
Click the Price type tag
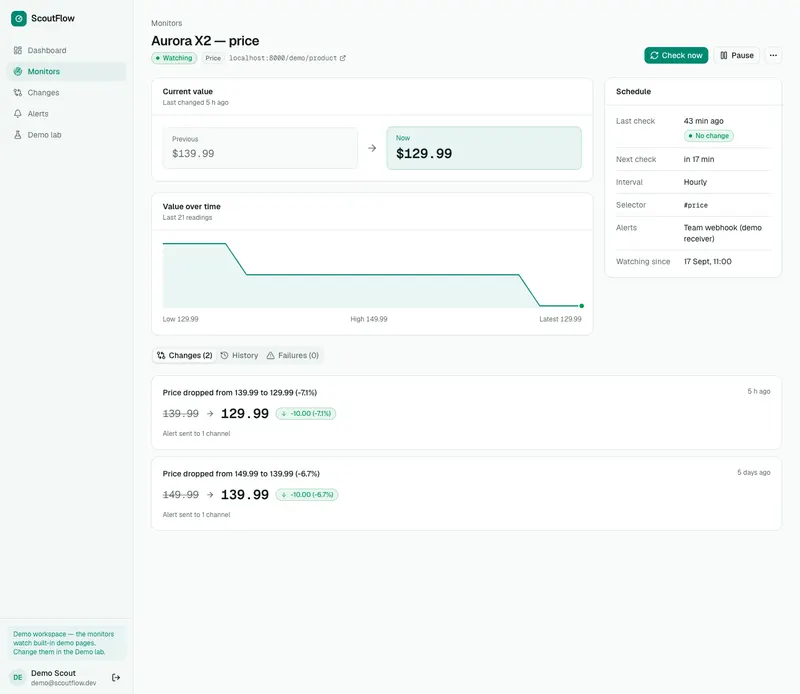point(213,58)
